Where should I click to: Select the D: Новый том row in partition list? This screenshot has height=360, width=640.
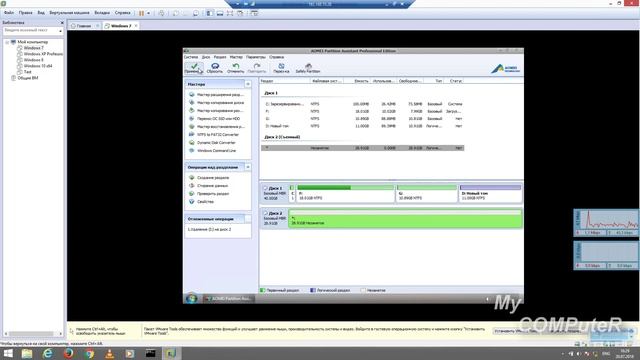362,126
